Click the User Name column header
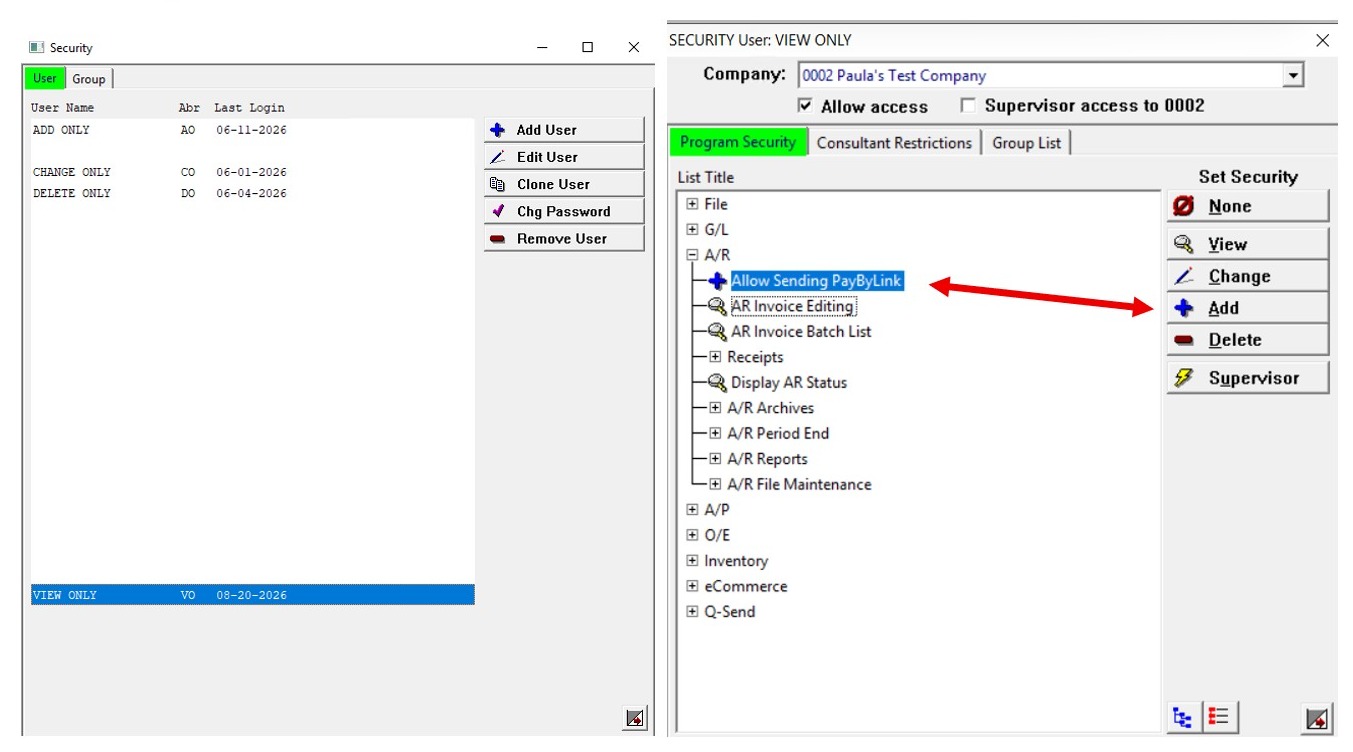 pyautogui.click(x=62, y=108)
